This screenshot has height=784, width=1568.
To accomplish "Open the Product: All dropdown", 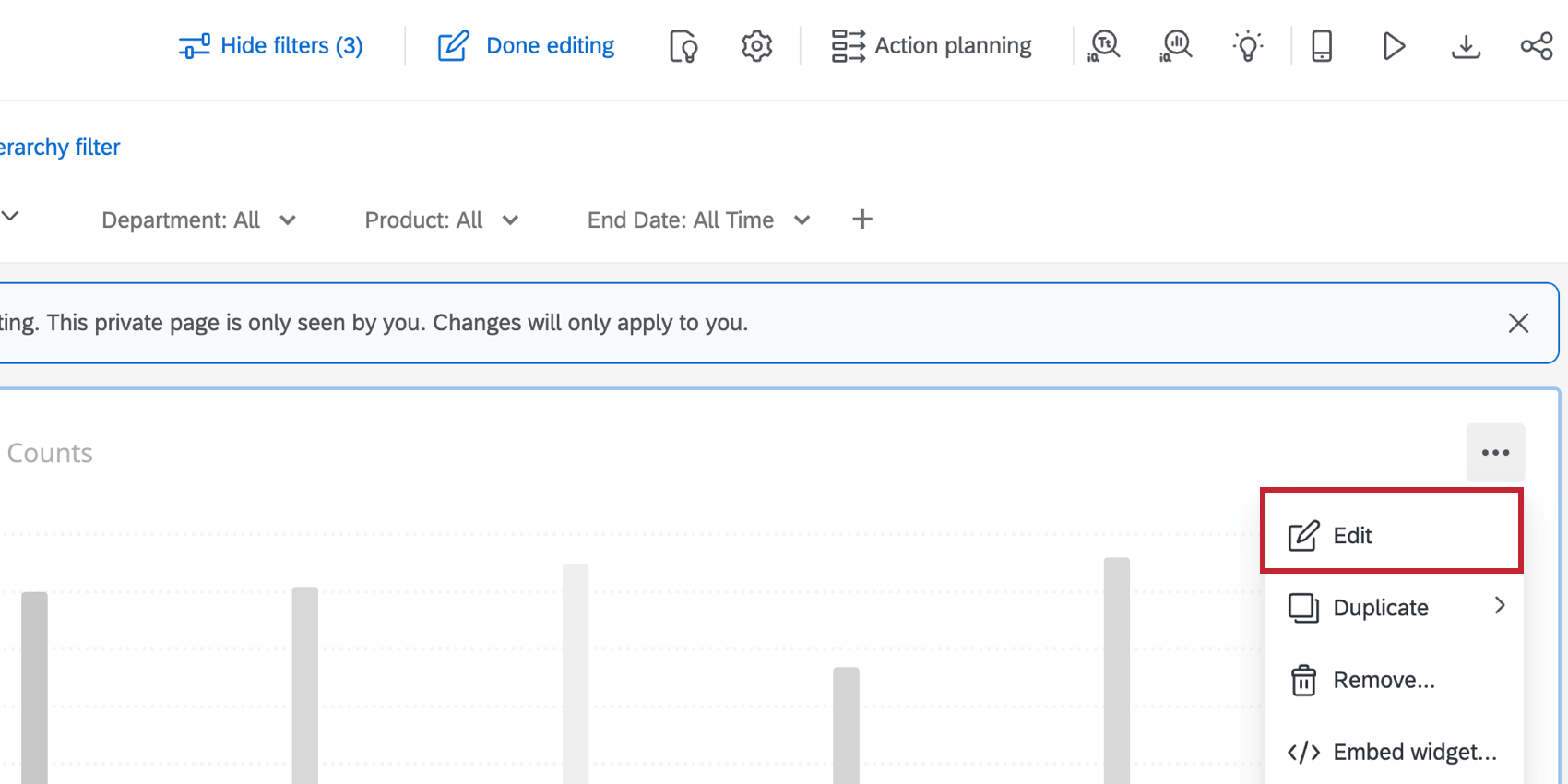I will pyautogui.click(x=441, y=220).
